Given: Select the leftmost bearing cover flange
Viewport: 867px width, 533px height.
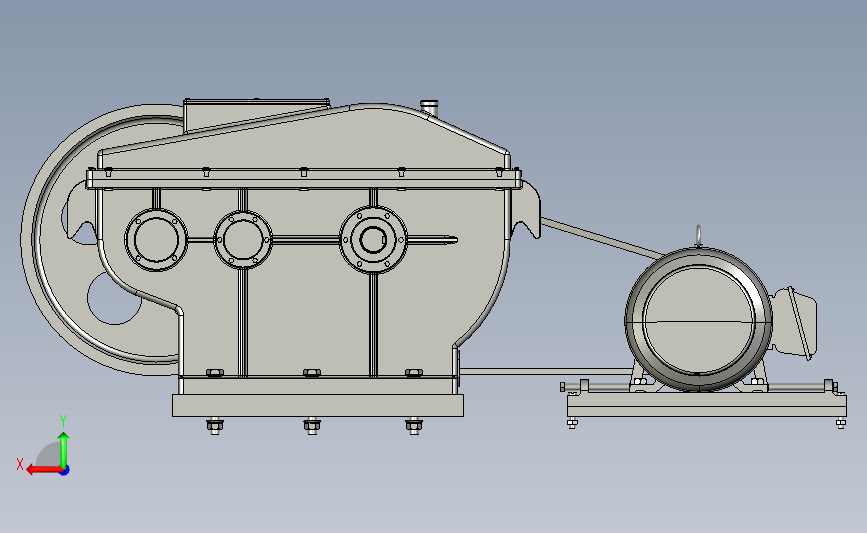Looking at the screenshot, I should click(156, 240).
